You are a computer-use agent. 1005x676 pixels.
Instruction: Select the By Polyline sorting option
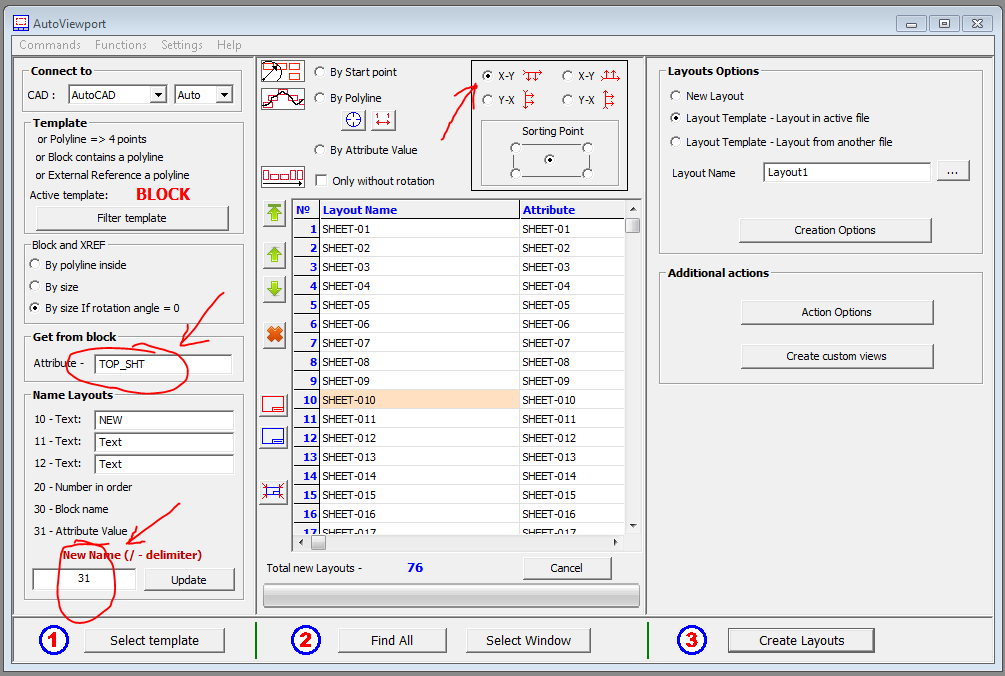(320, 98)
